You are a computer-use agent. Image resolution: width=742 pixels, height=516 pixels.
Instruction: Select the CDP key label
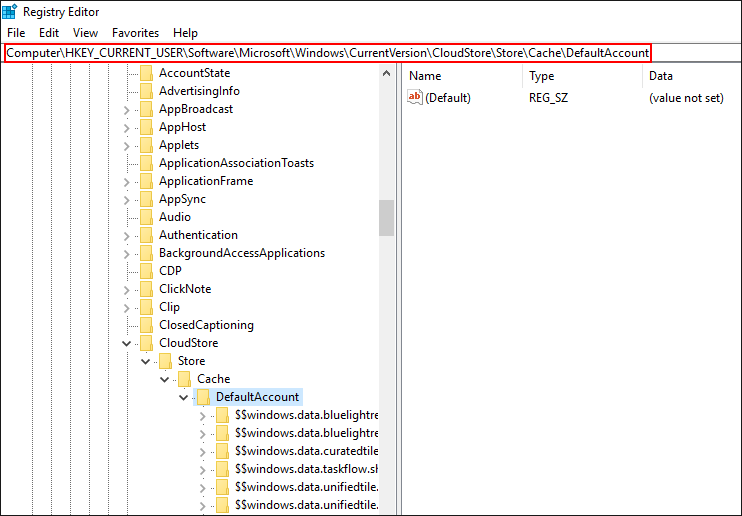pyautogui.click(x=170, y=271)
